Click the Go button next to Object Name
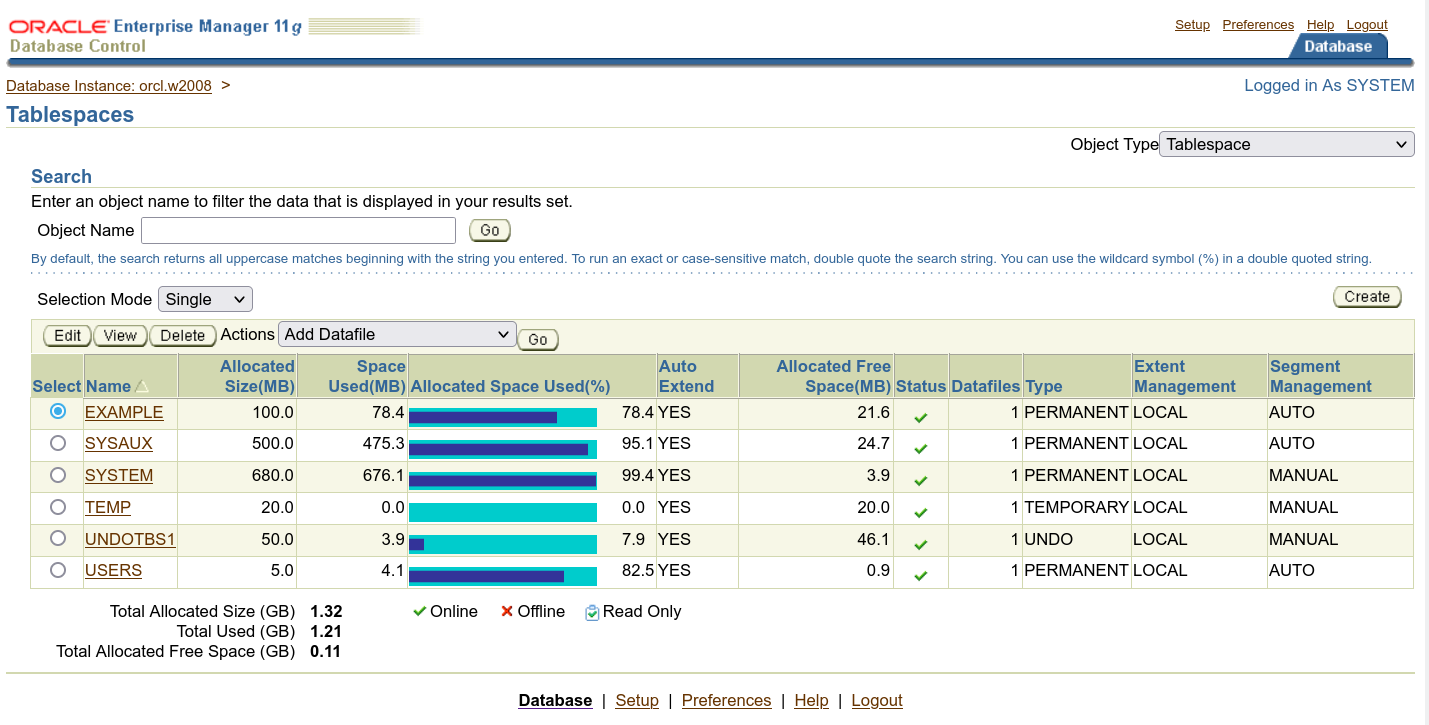1429x725 pixels. click(x=490, y=230)
